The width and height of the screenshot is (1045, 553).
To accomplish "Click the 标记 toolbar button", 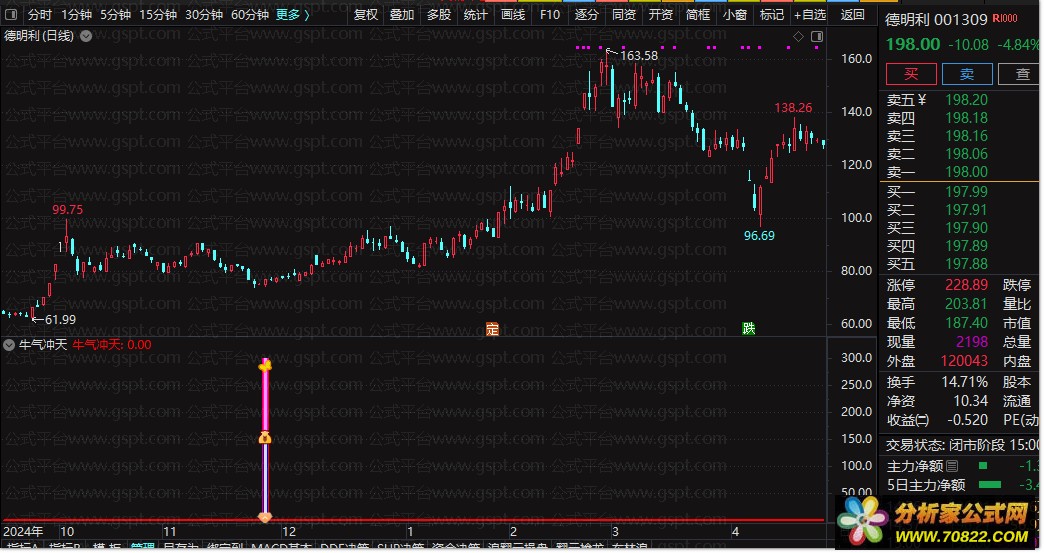I will [772, 14].
